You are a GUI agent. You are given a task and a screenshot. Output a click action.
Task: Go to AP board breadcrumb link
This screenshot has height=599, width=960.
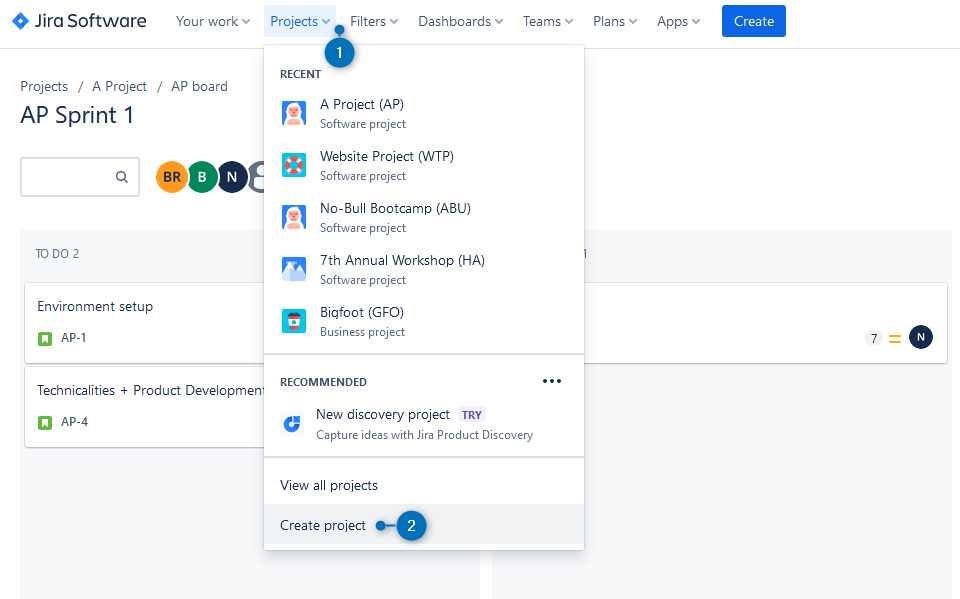point(199,86)
